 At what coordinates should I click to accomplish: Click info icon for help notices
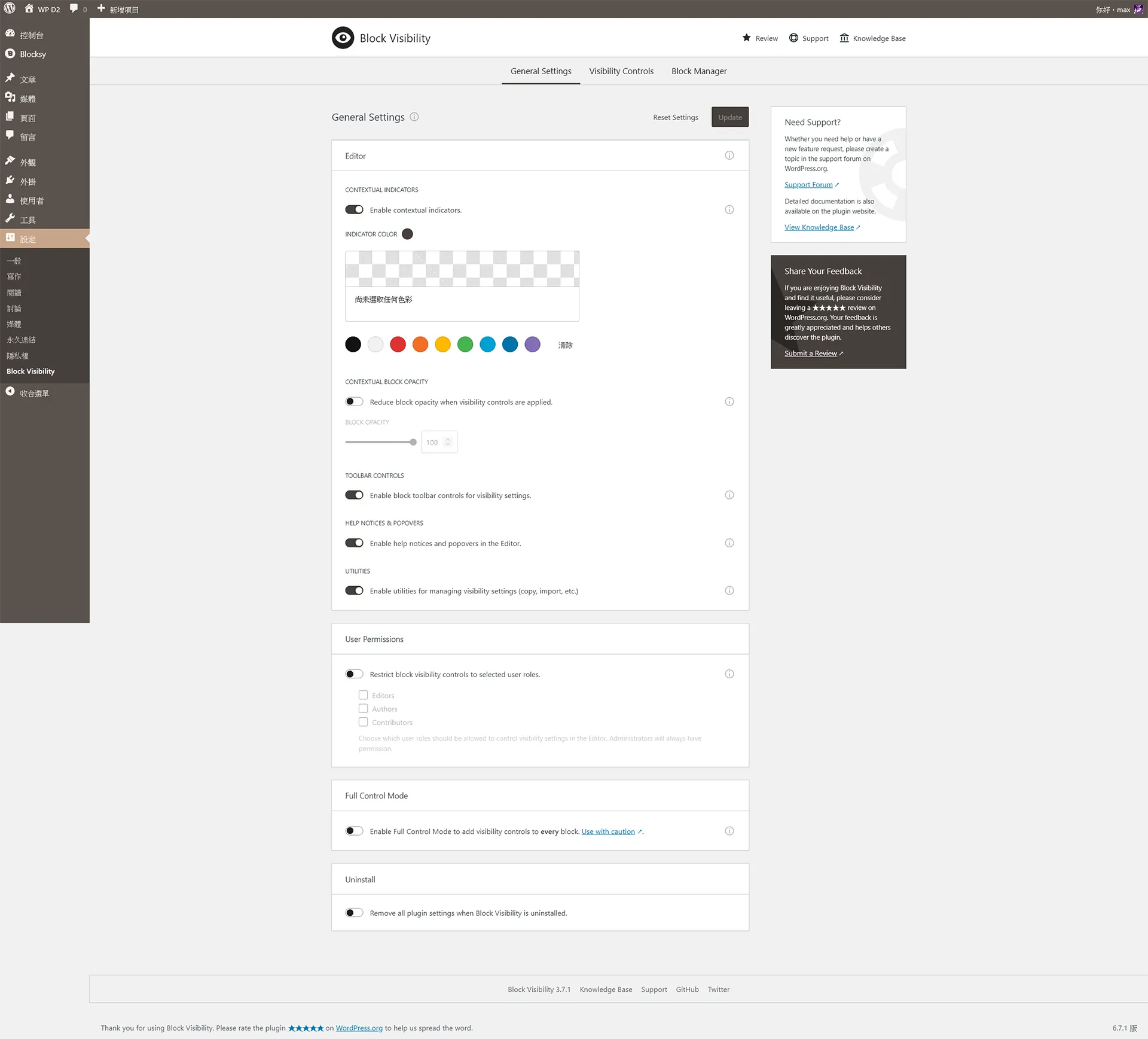click(729, 543)
